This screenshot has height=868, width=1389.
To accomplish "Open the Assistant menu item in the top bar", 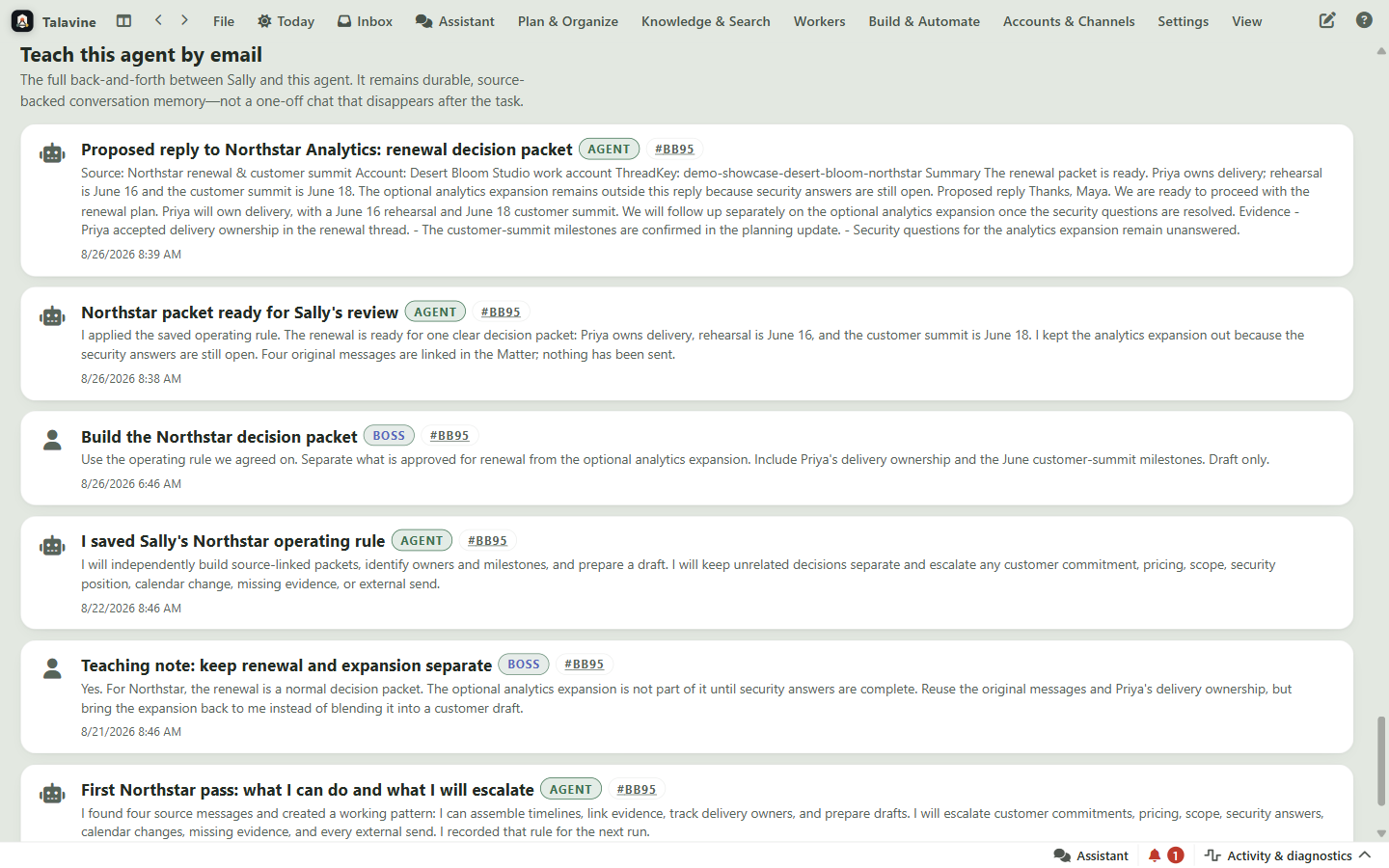I will click(x=454, y=21).
